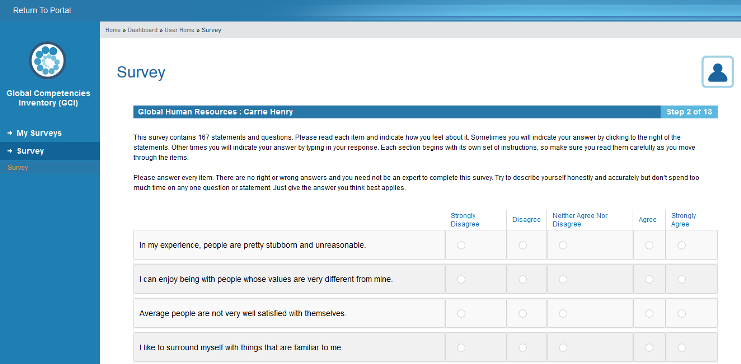Mark Strongly Disagree for average people satisfied statement
Screen dimensions: 741x364
pyautogui.click(x=461, y=313)
